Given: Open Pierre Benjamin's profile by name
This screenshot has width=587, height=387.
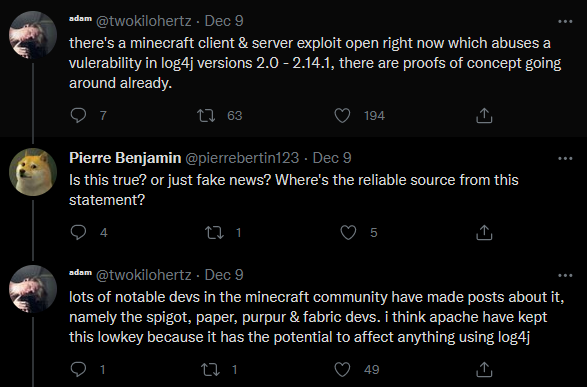Looking at the screenshot, I should point(125,158).
